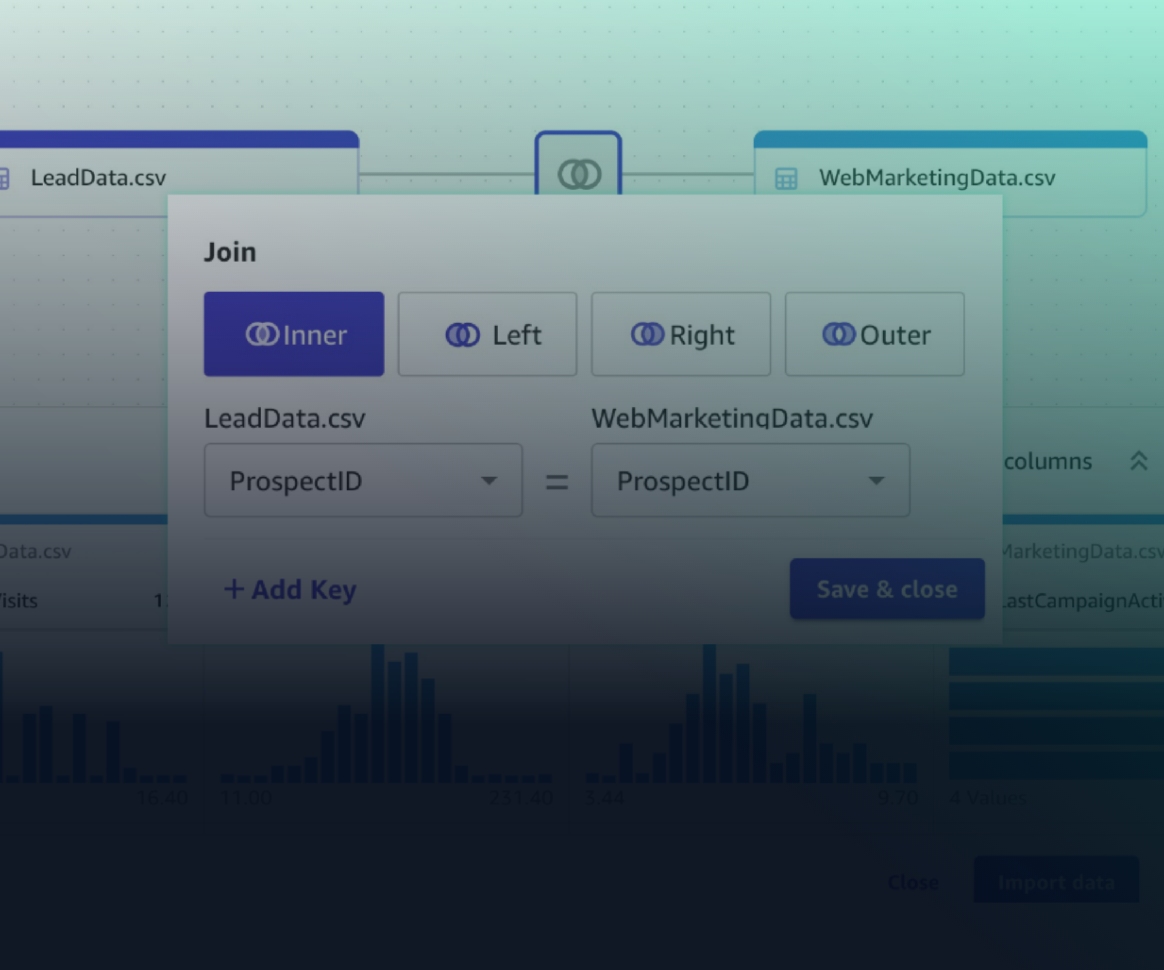Select the WebMarketingData.csv dataset node
This screenshot has height=970, width=1164.
950,174
